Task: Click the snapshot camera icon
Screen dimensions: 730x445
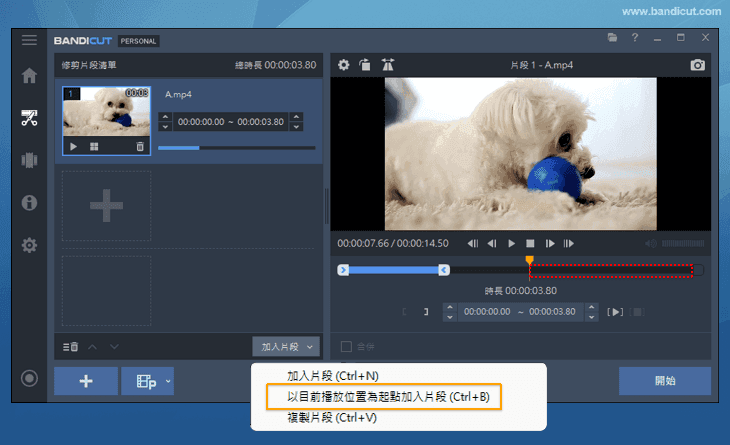Action: pyautogui.click(x=697, y=65)
